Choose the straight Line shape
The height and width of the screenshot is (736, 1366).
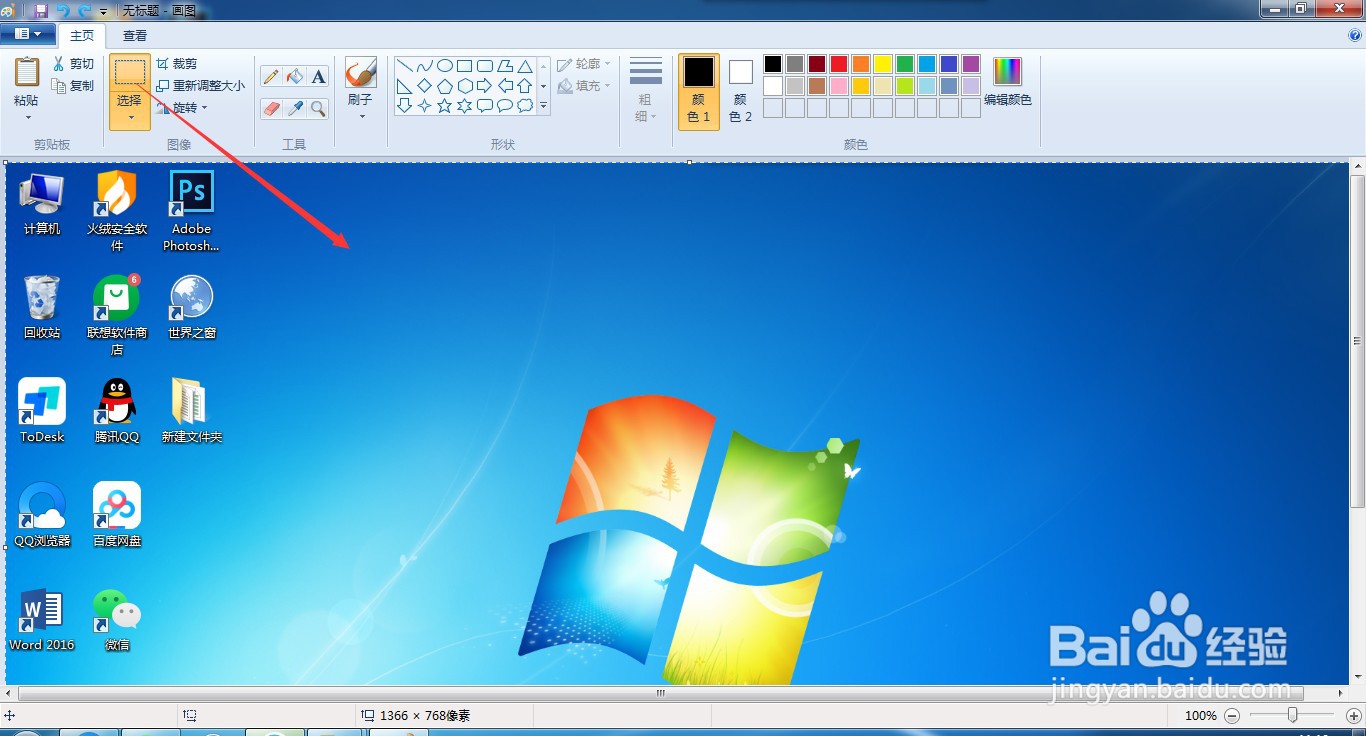(x=405, y=67)
